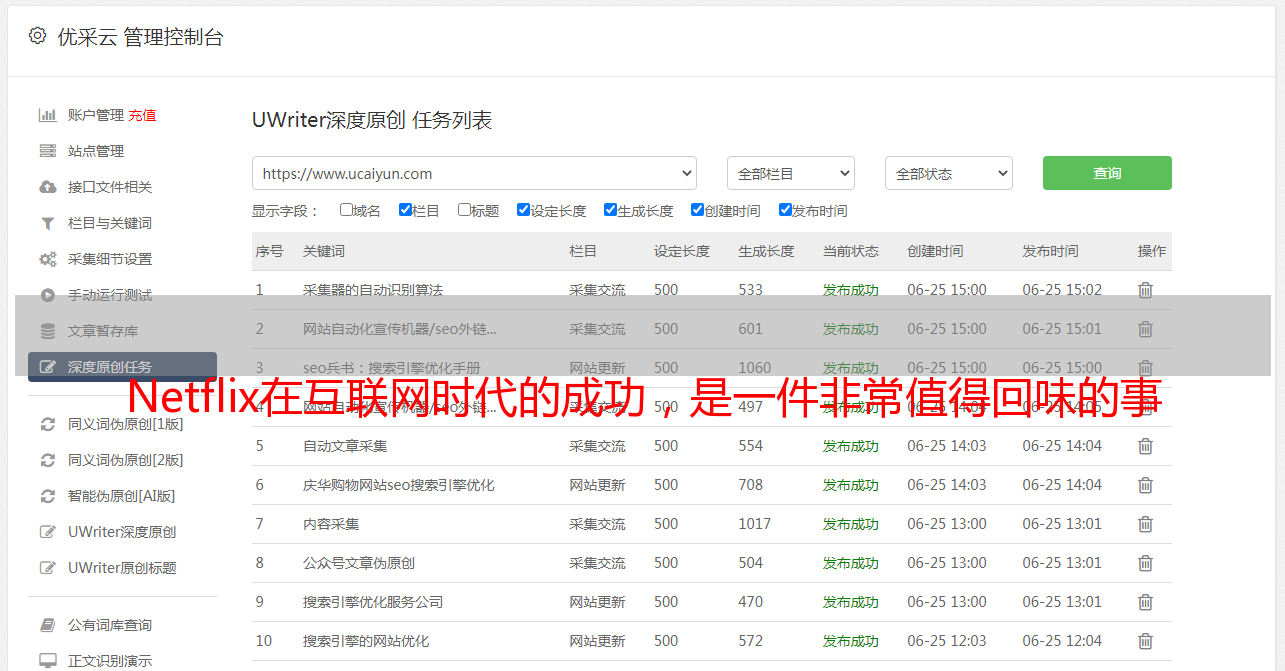
Task: Go to 公有词库查询 menu item
Action: click(110, 625)
